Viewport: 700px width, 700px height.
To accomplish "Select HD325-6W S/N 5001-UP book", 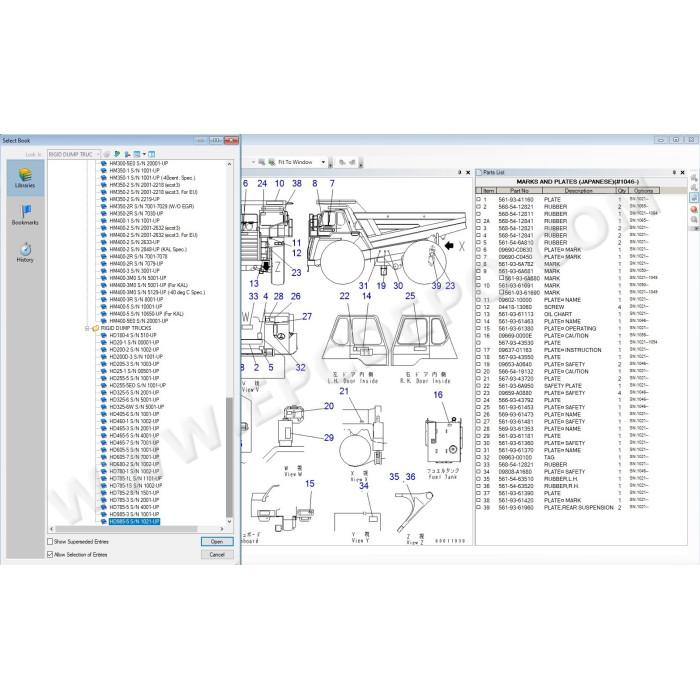I will click(x=137, y=407).
